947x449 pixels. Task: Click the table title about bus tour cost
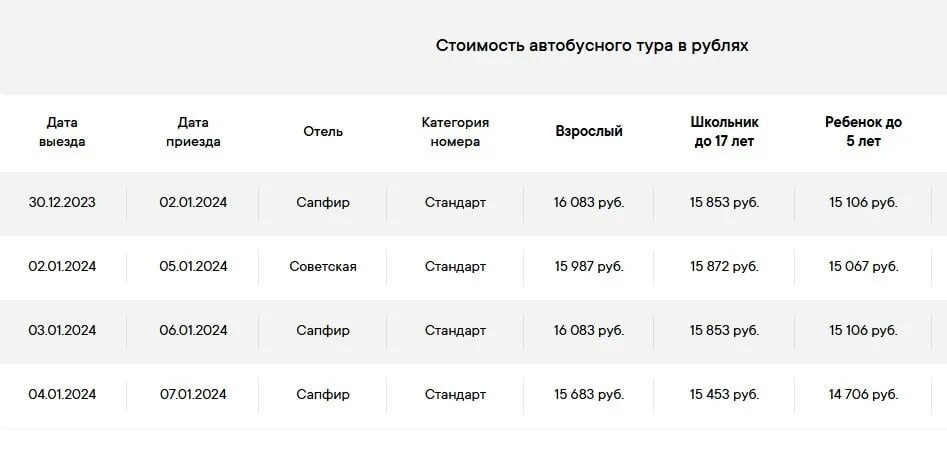pos(592,46)
